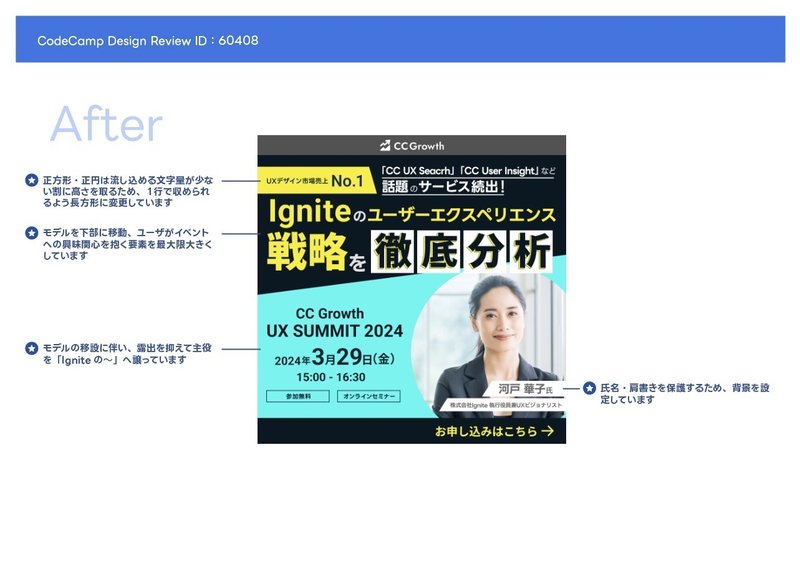
Task: Click the time 15:00 - 16:30
Action: [x=331, y=377]
